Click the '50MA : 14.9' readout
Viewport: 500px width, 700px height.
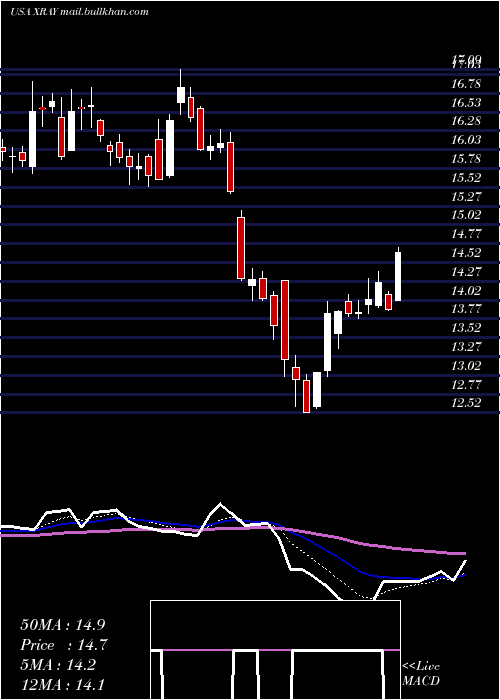click(x=62, y=625)
